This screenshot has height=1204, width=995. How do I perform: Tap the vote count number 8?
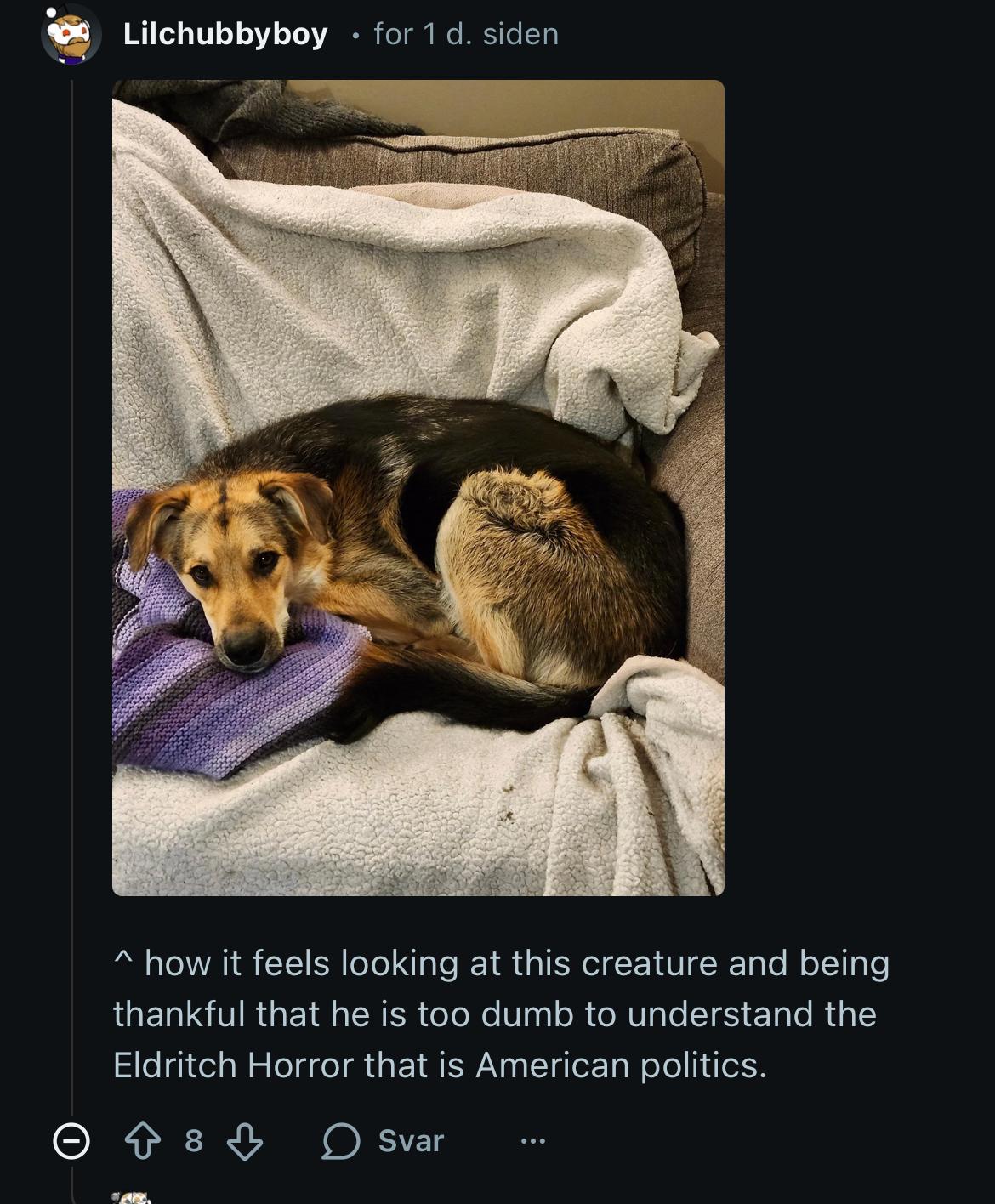194,1141
